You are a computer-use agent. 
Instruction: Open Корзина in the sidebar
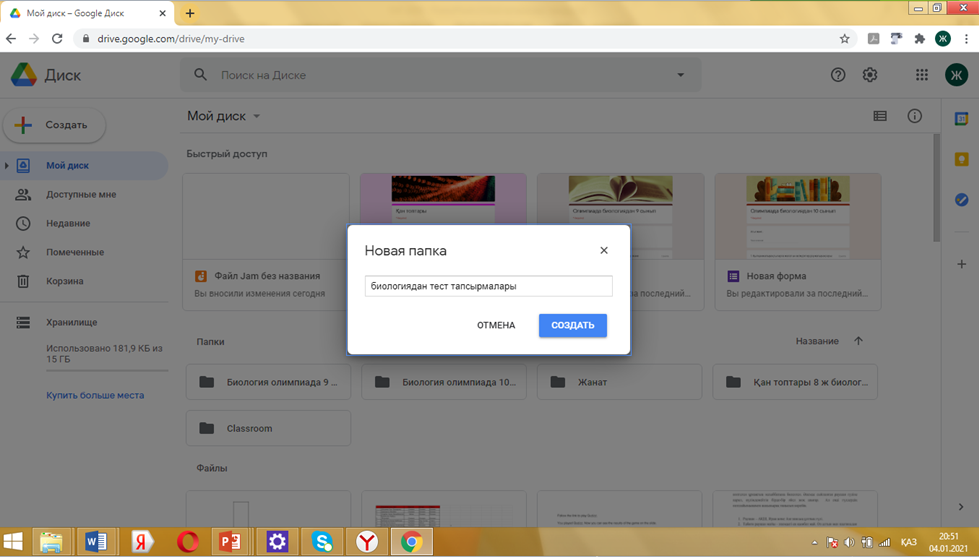[64, 281]
